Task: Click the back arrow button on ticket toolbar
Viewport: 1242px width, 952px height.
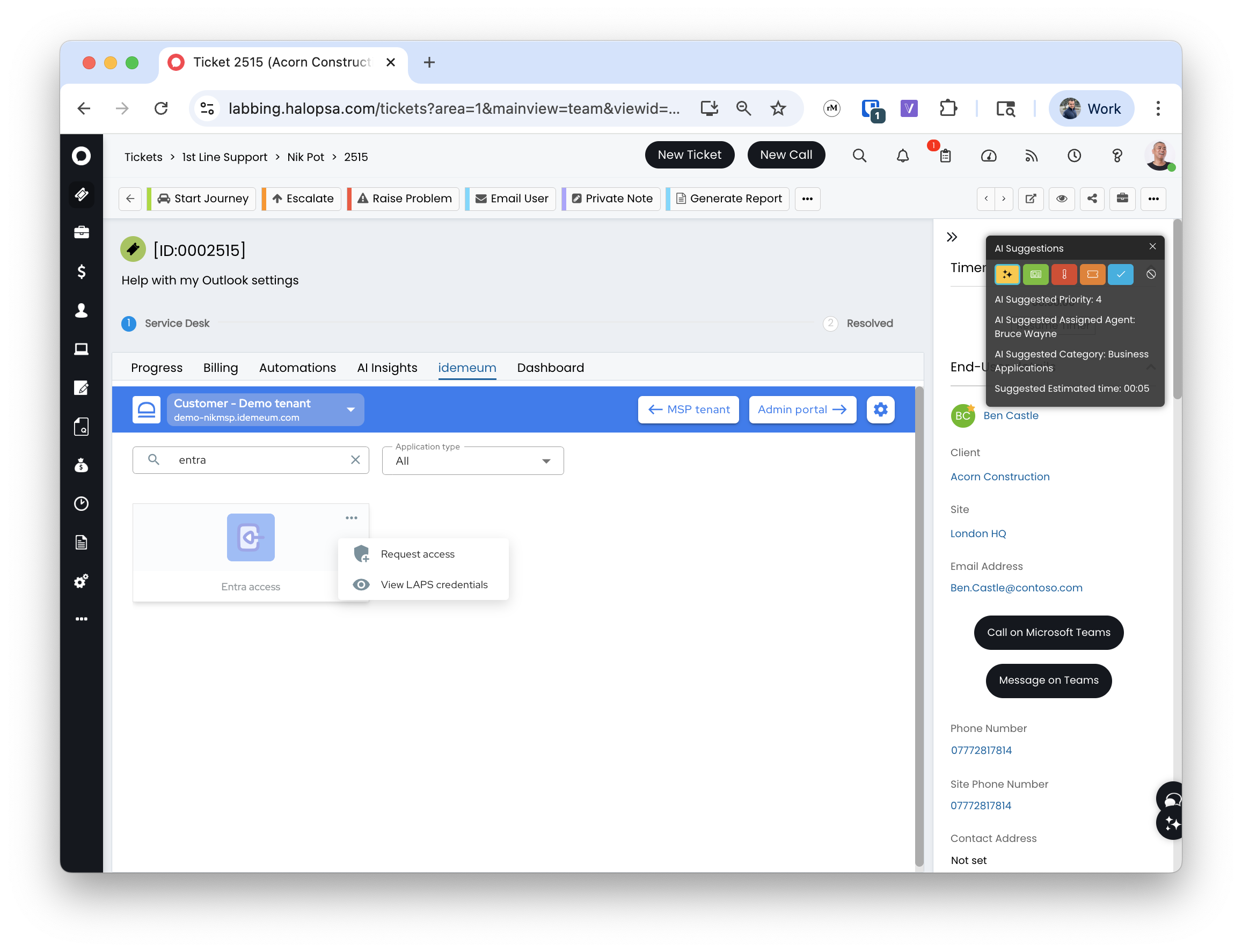Action: tap(130, 199)
